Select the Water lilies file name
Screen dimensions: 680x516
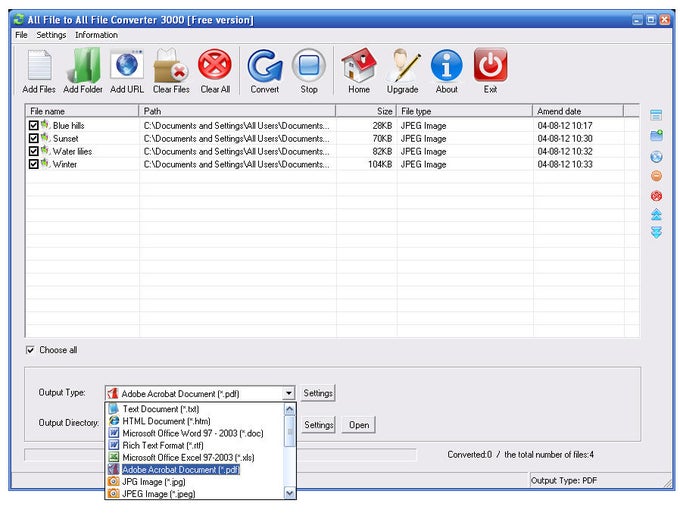[x=72, y=152]
